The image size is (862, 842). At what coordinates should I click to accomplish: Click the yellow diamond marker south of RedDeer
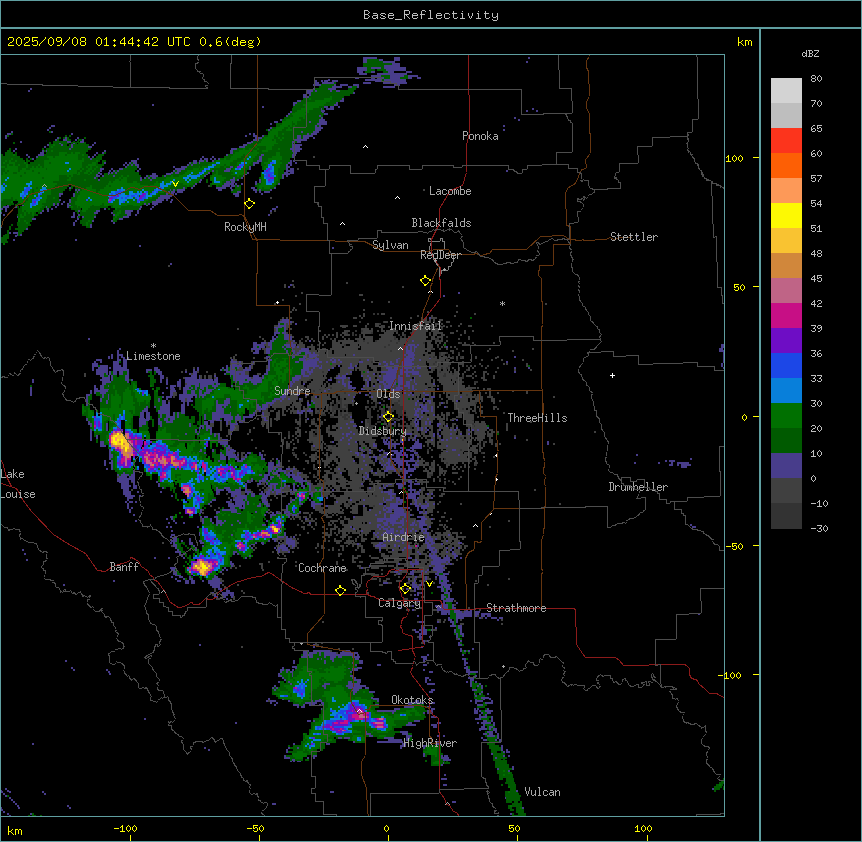pyautogui.click(x=425, y=281)
